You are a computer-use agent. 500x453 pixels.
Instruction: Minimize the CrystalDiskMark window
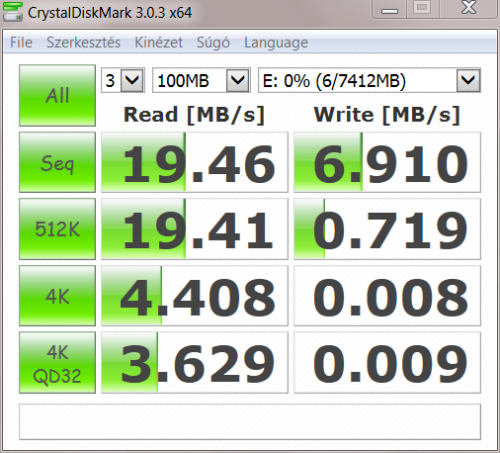[x=389, y=9]
